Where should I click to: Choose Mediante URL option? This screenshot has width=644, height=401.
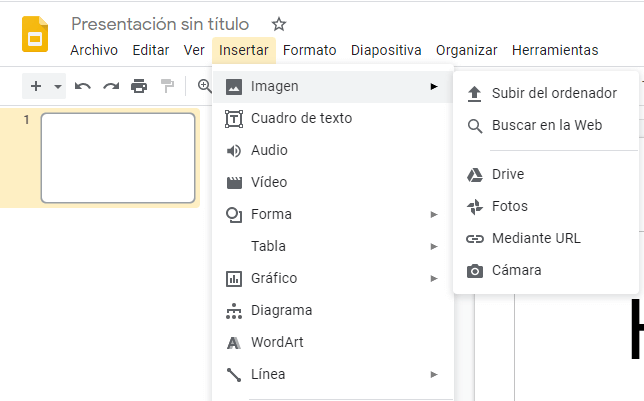[x=546, y=238]
